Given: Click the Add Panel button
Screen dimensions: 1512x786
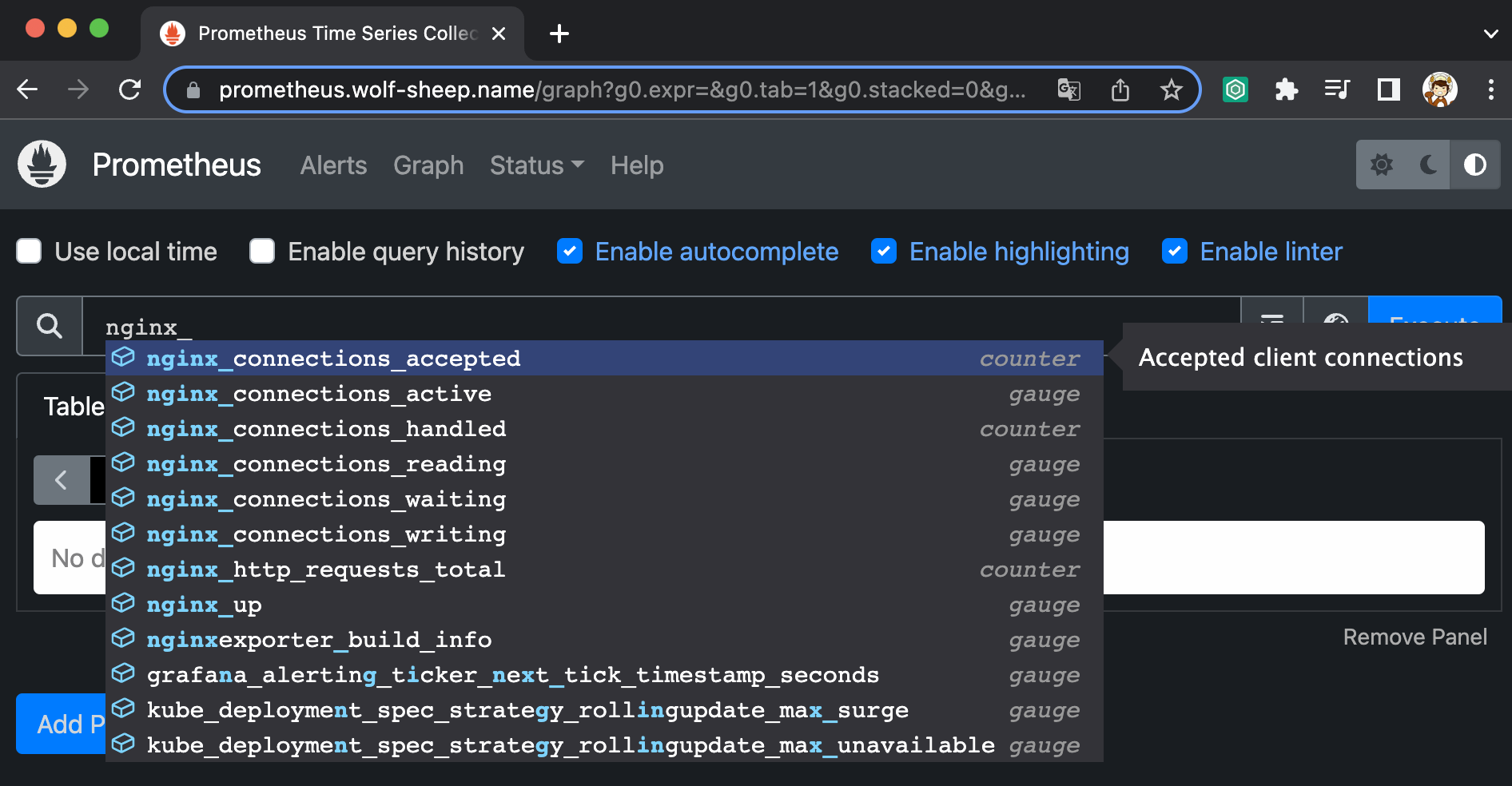Looking at the screenshot, I should tap(61, 724).
